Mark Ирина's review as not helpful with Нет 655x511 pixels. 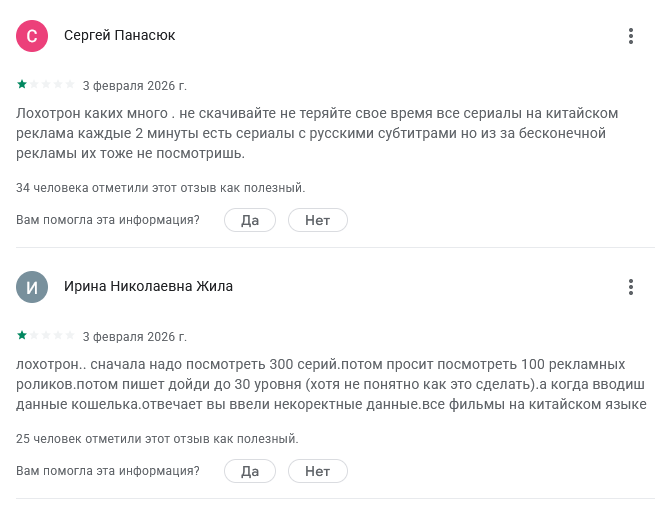(317, 471)
